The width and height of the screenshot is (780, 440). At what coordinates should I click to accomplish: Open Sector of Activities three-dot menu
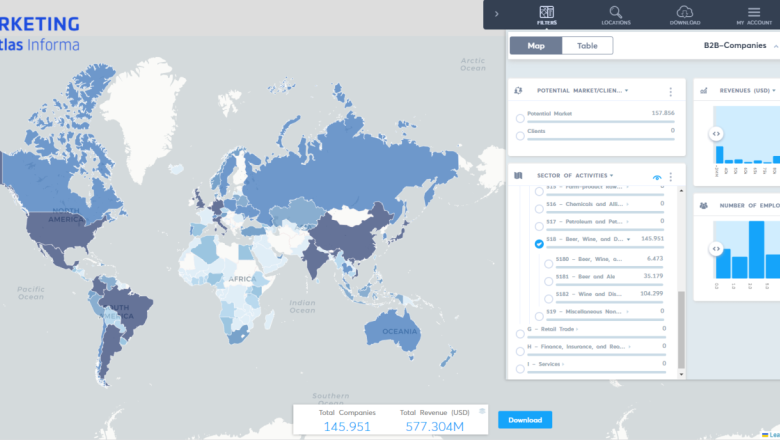[x=671, y=176]
